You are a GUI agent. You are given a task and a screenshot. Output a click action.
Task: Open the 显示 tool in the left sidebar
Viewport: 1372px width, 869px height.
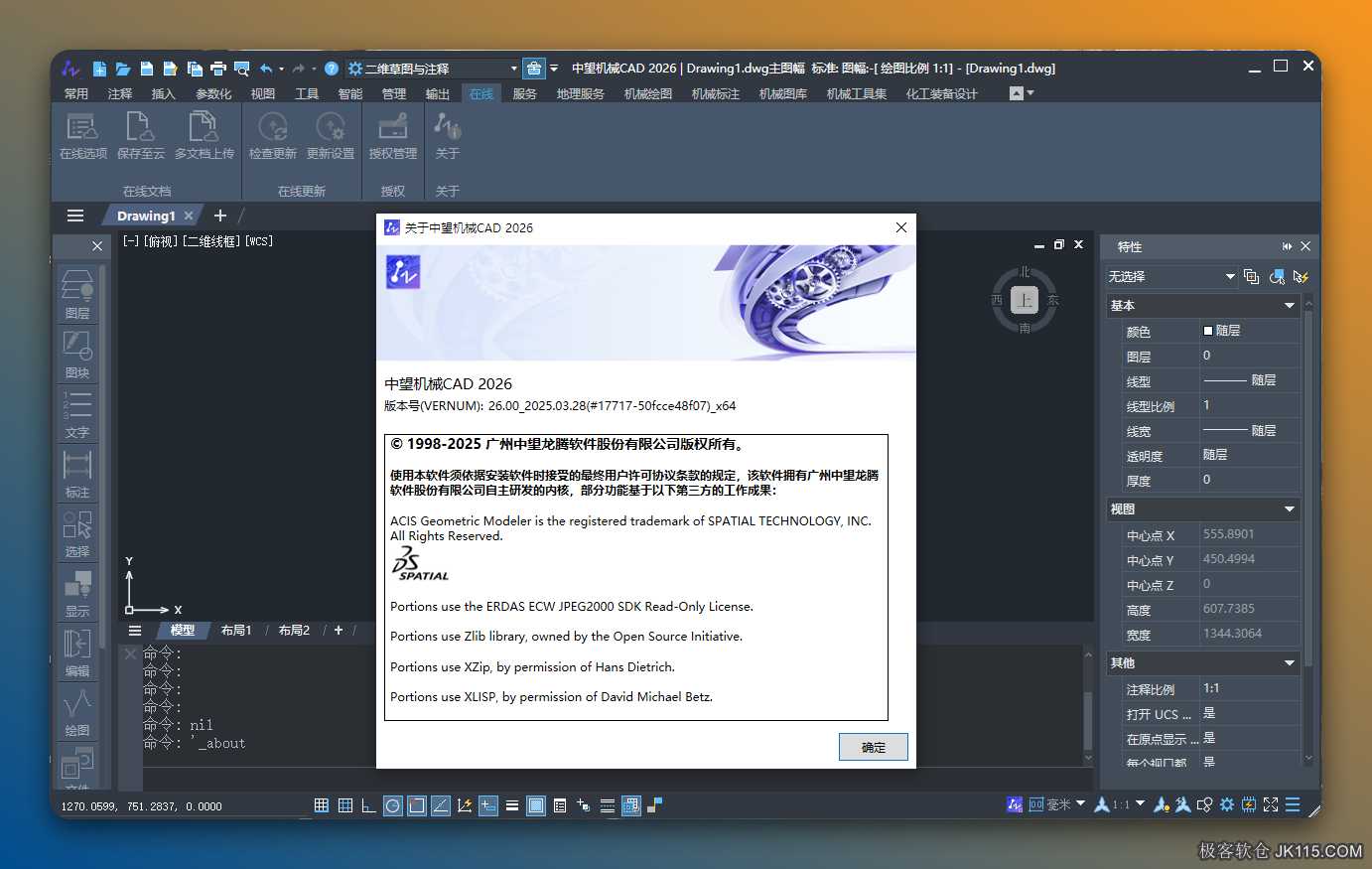[x=77, y=592]
